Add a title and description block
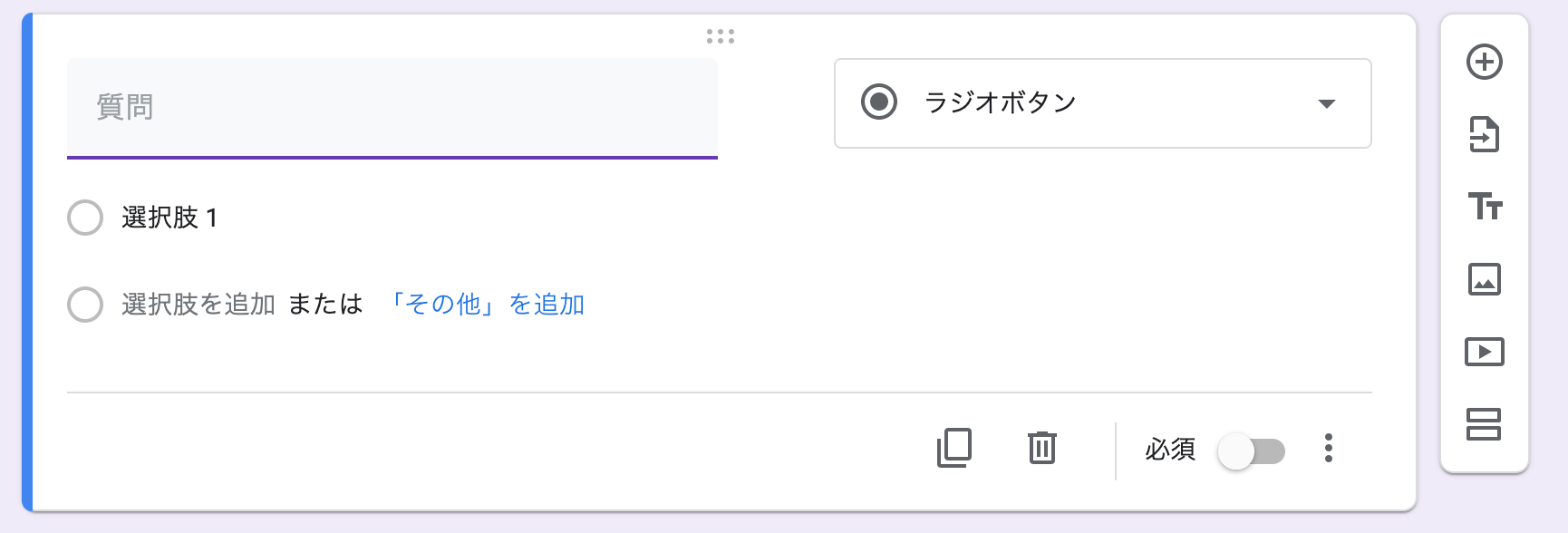This screenshot has height=533, width=1568. click(1485, 207)
